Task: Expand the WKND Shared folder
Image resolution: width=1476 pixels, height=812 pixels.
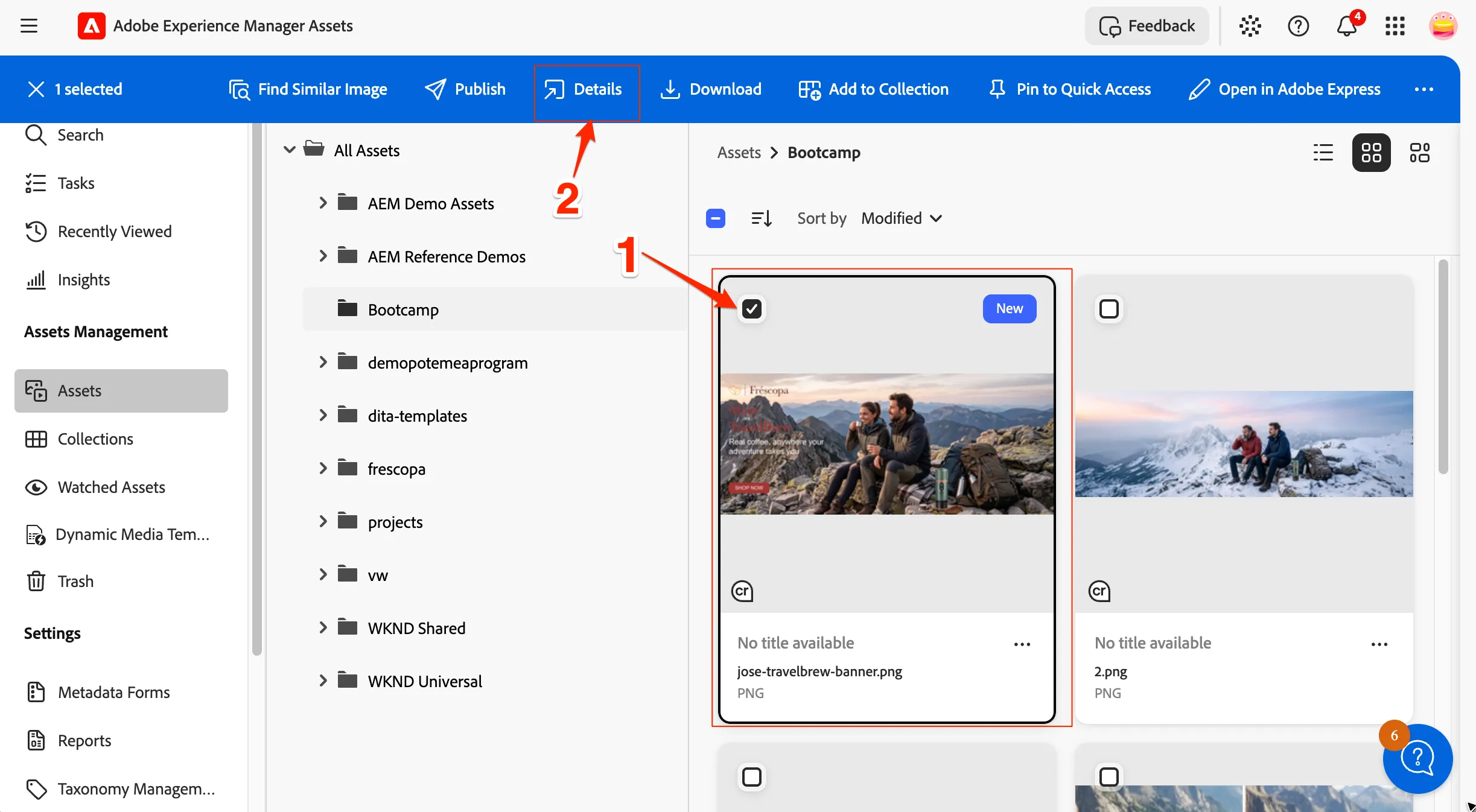Action: (323, 627)
